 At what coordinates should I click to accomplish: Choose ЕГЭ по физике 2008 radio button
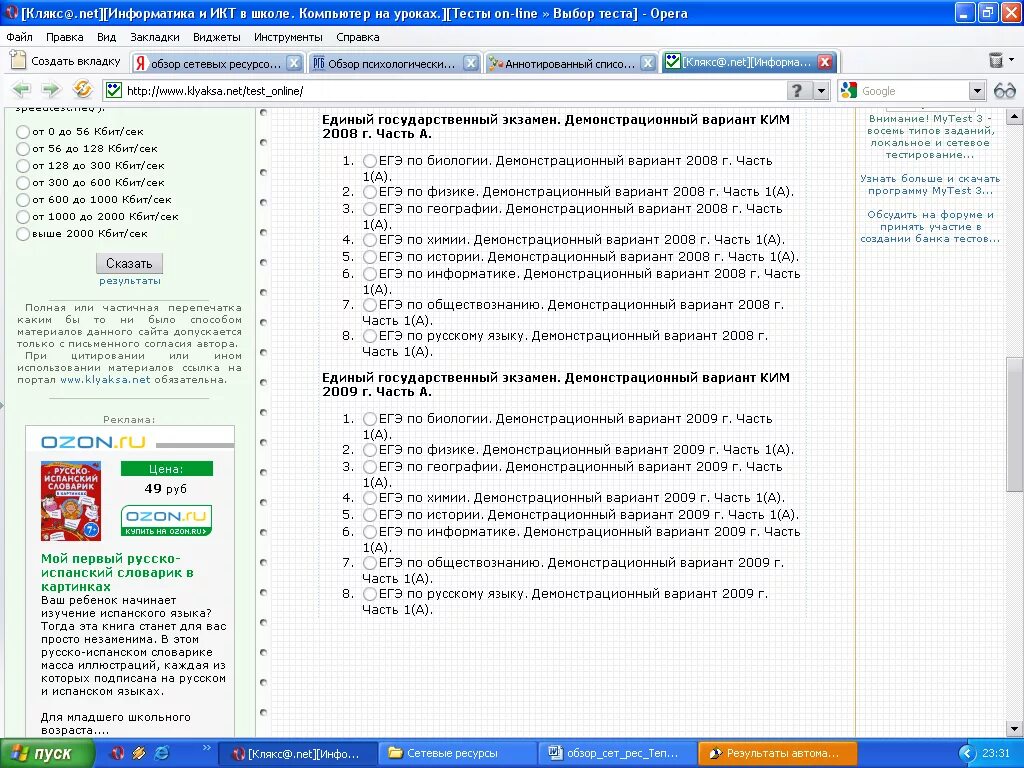[x=370, y=192]
